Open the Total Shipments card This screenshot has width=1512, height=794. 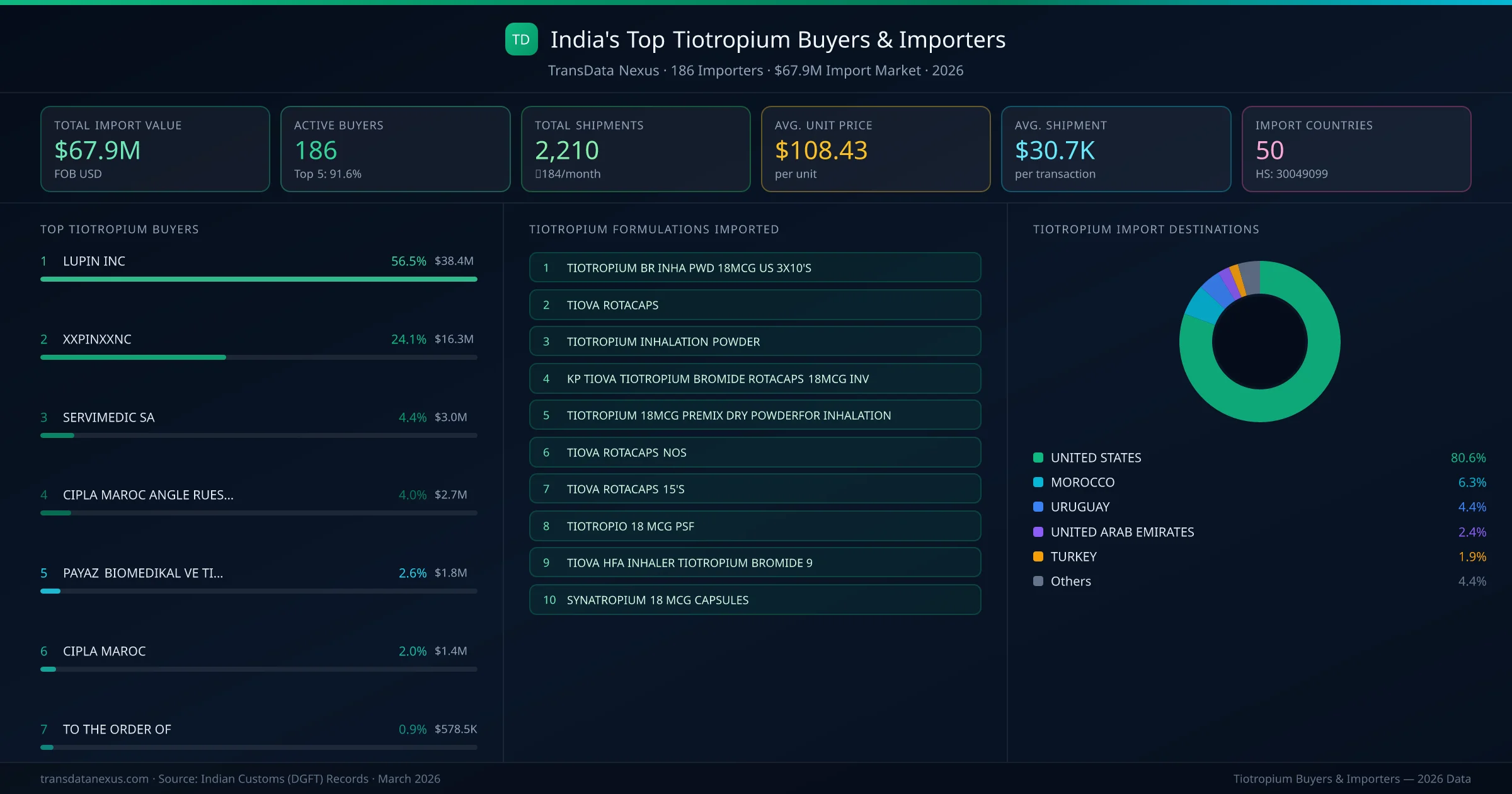pyautogui.click(x=635, y=149)
